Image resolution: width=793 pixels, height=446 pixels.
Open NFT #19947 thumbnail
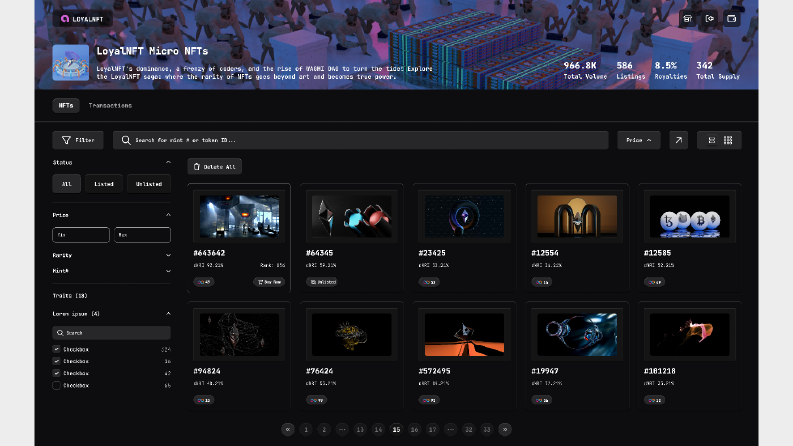(577, 334)
